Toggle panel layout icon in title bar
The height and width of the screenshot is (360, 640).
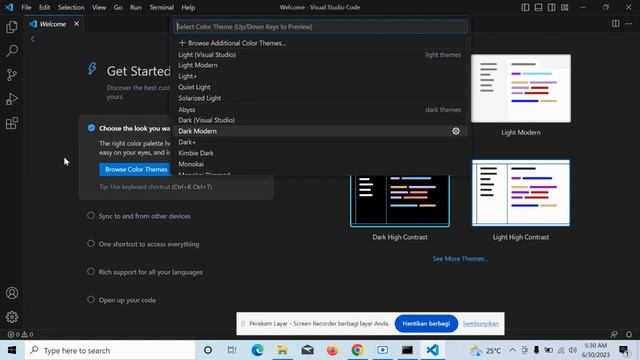(x=538, y=7)
